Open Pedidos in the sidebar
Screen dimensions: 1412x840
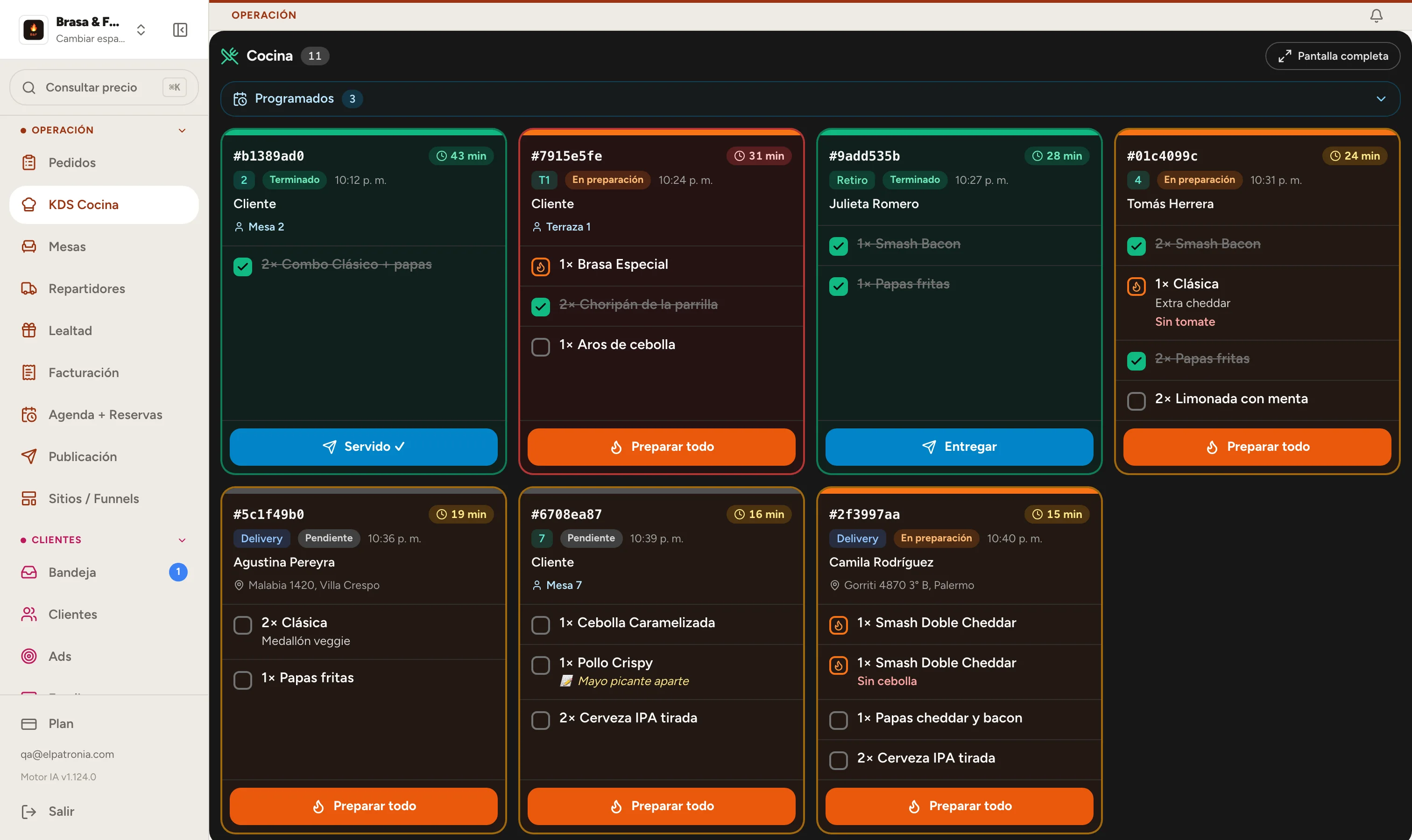click(104, 163)
